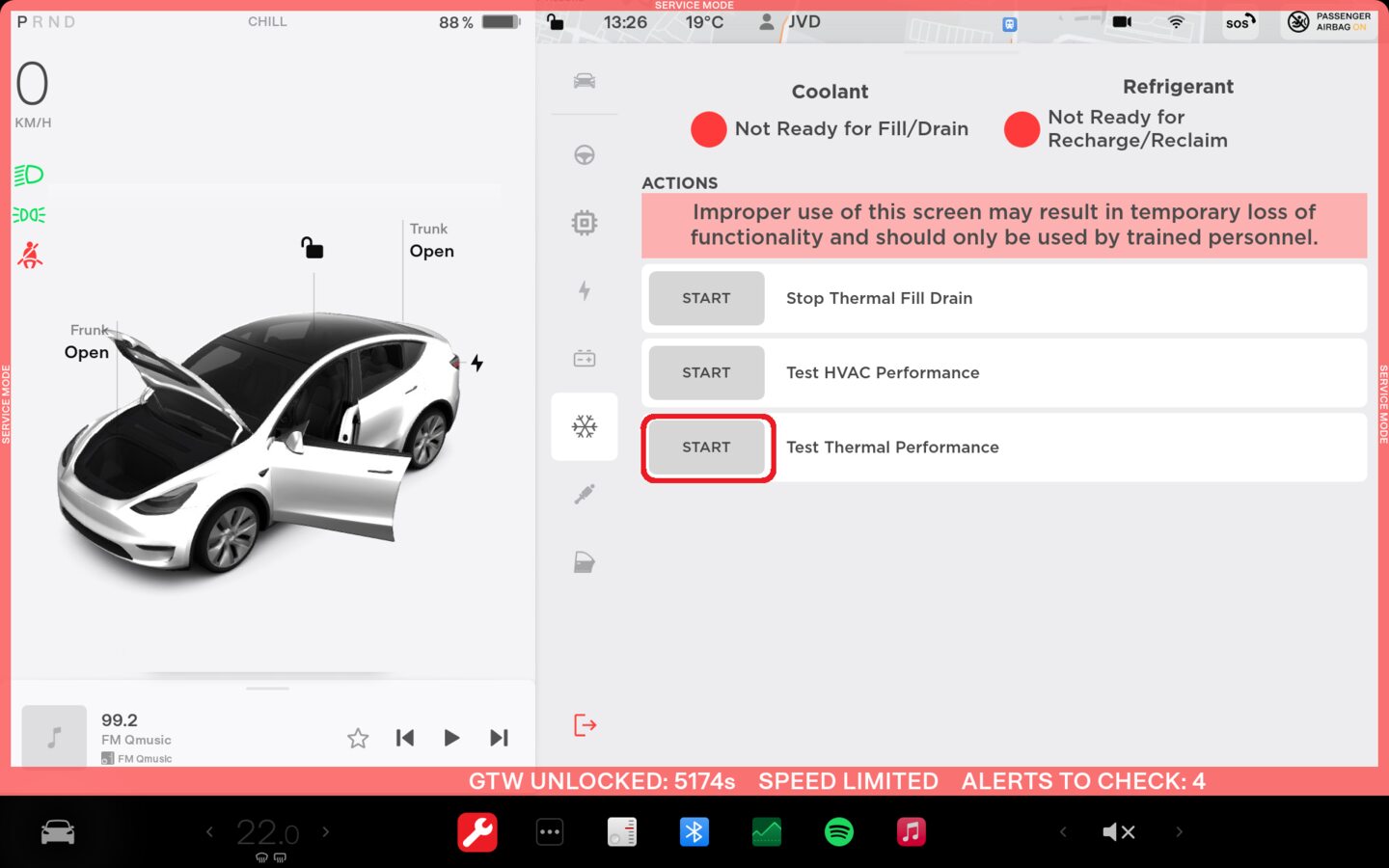Open the high voltage lightning bolt section
Image resolution: width=1389 pixels, height=868 pixels.
coord(585,290)
